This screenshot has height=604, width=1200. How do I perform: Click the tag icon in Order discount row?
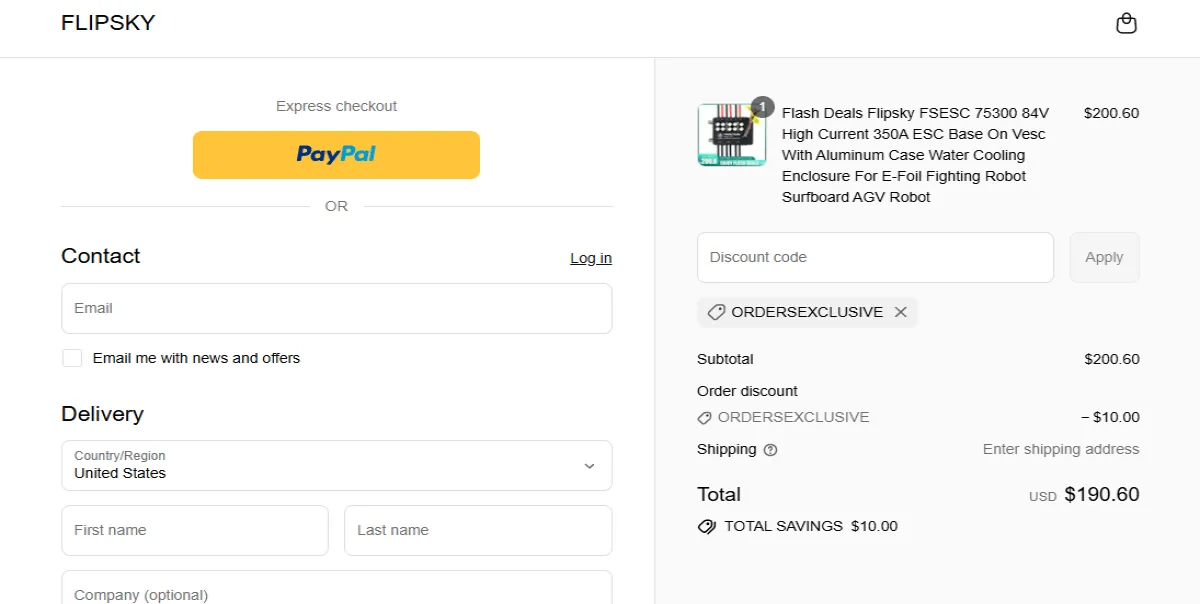coord(705,417)
